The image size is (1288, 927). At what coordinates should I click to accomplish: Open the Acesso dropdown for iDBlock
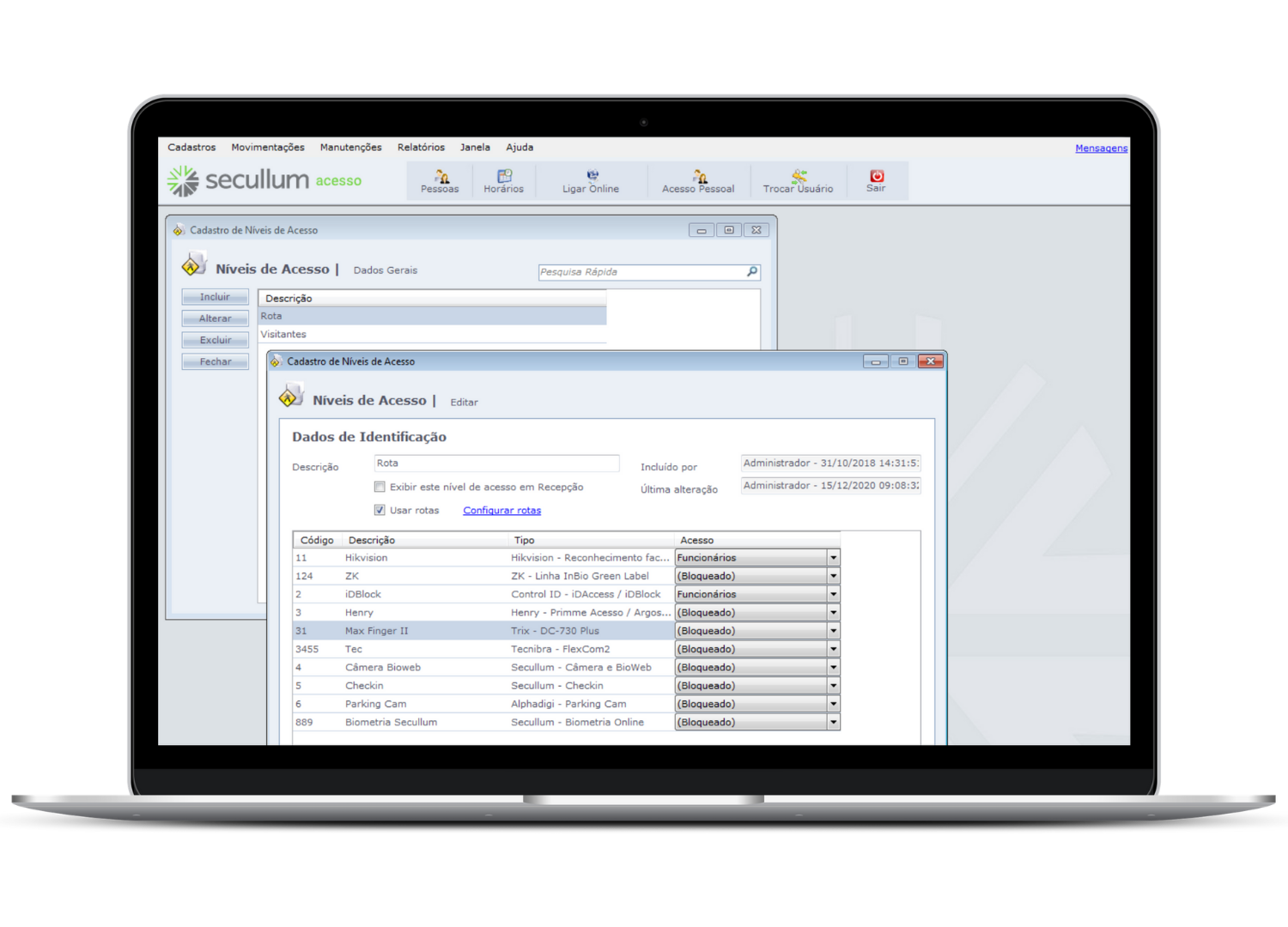pos(833,595)
